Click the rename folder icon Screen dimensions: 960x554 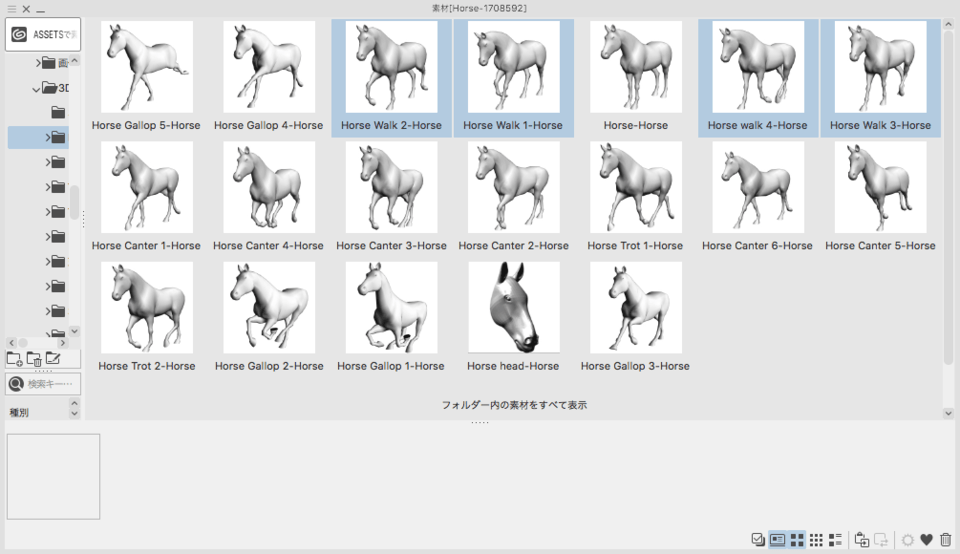(53, 359)
